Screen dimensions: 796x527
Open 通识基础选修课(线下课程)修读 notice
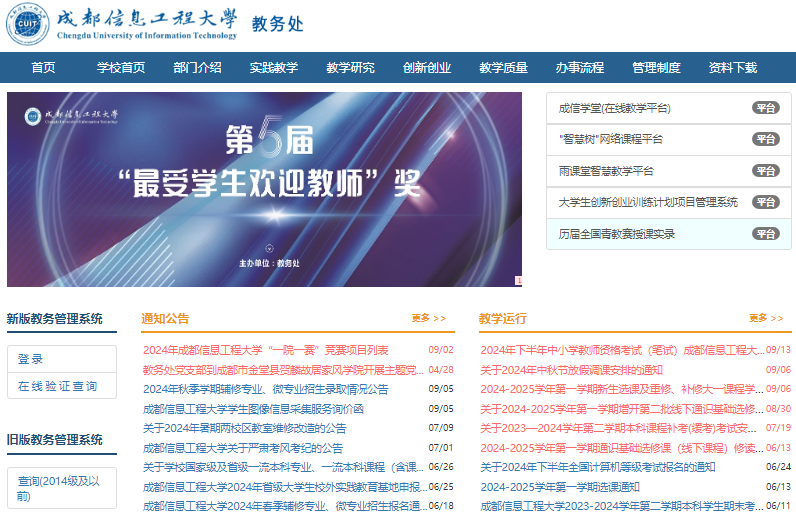[622, 448]
